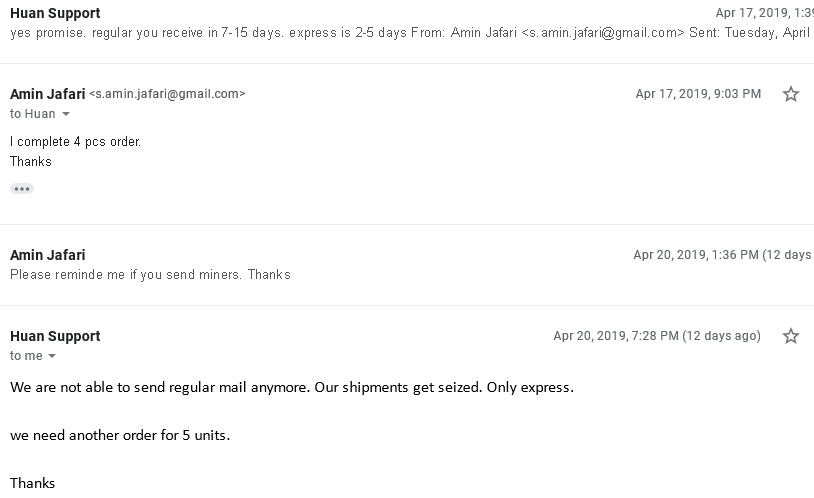814x498 pixels.
Task: Click the email address beside Amin Jafari's name
Action: [167, 94]
